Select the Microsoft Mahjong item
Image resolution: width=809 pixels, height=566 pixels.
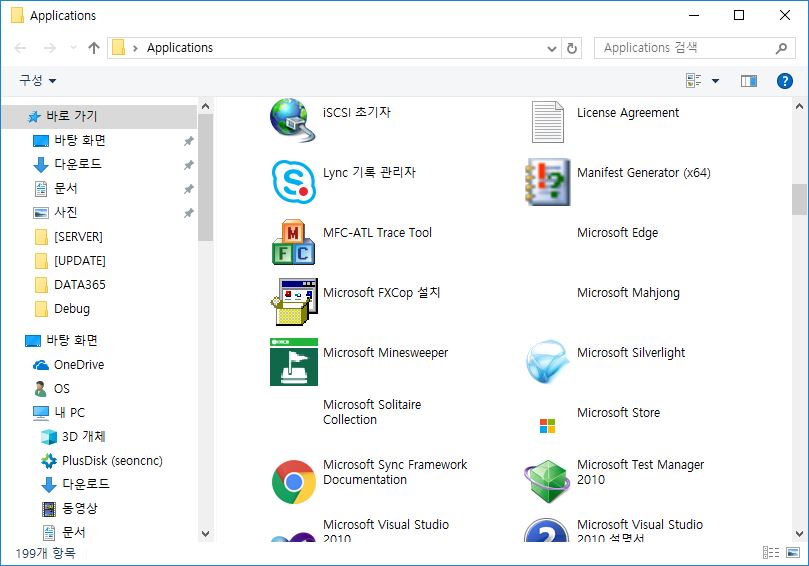628,293
